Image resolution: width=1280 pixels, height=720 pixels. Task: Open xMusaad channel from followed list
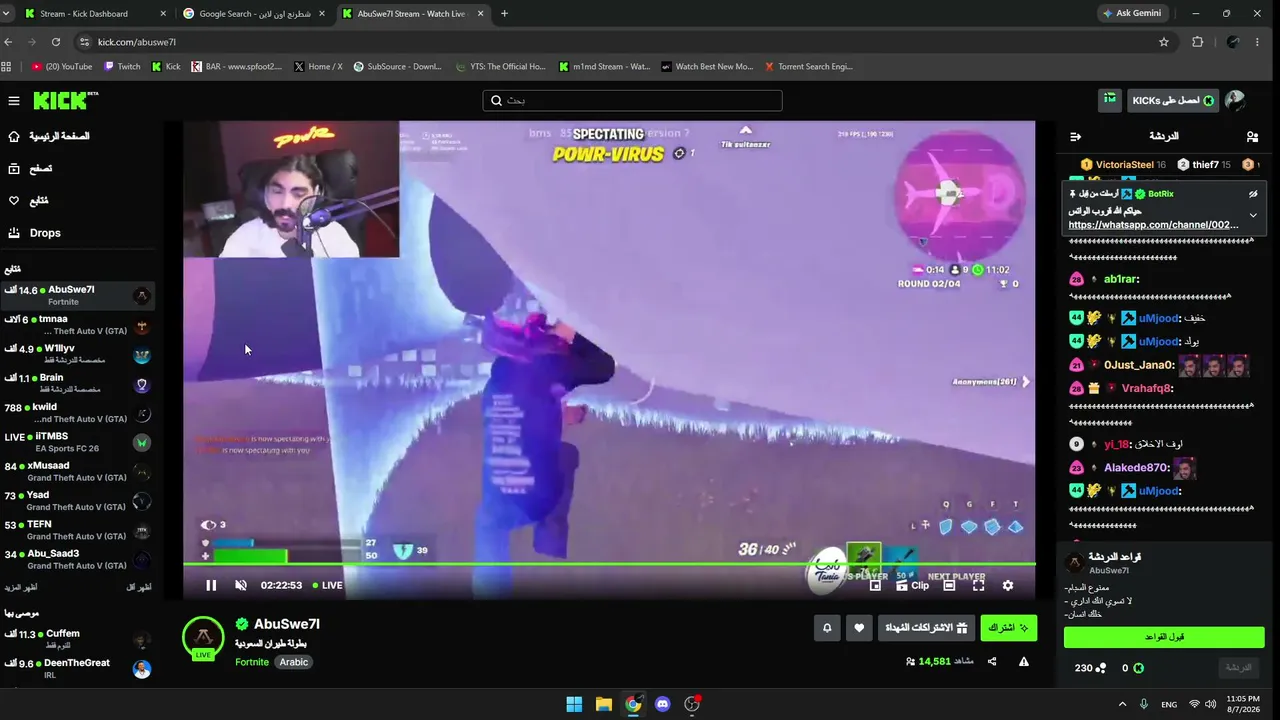tap(78, 472)
